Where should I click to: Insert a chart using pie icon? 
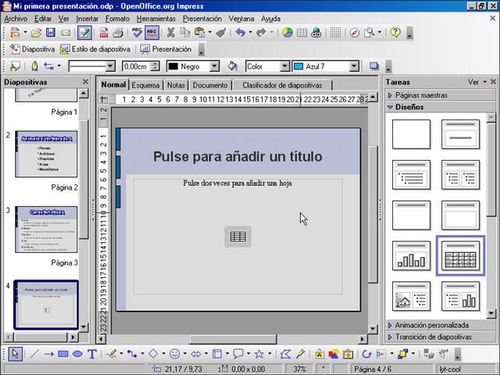tap(287, 33)
